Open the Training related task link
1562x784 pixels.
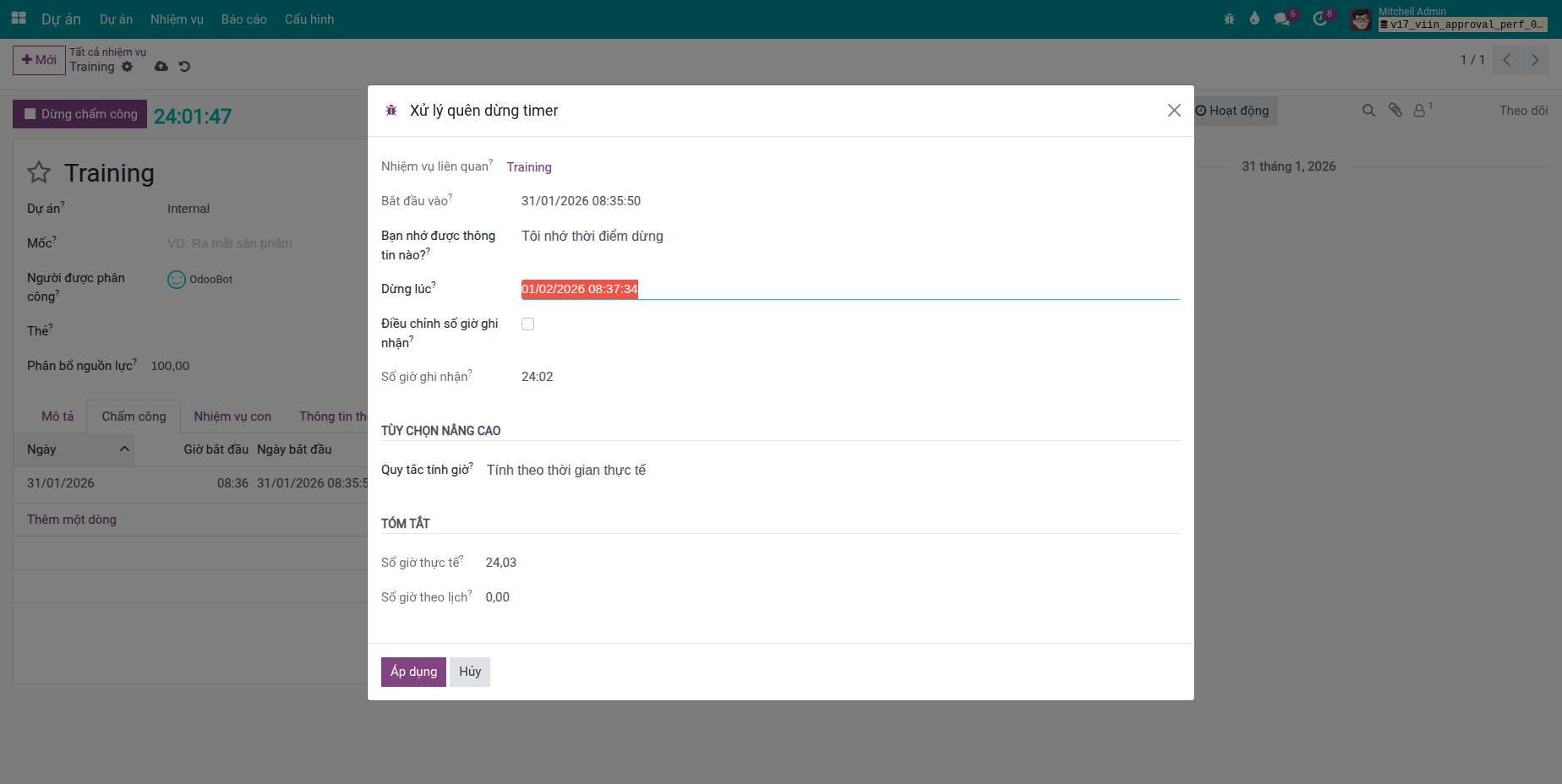pyautogui.click(x=529, y=167)
